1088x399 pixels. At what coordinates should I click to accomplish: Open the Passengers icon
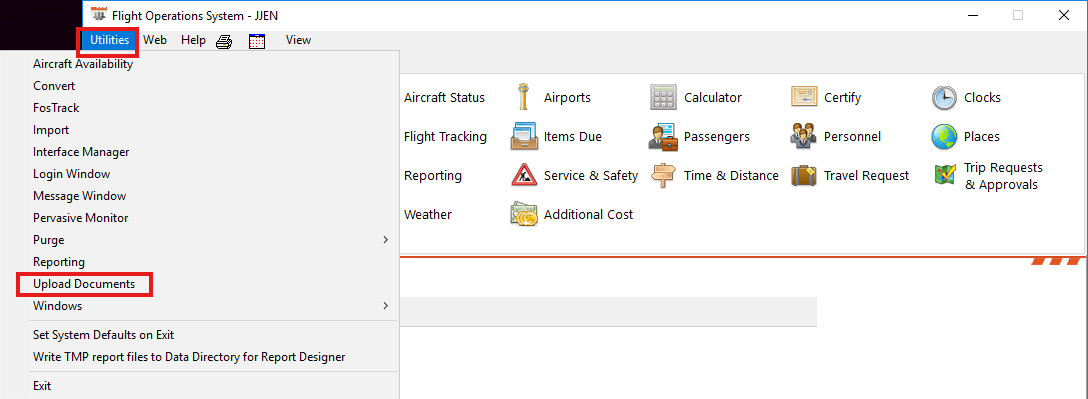click(663, 136)
